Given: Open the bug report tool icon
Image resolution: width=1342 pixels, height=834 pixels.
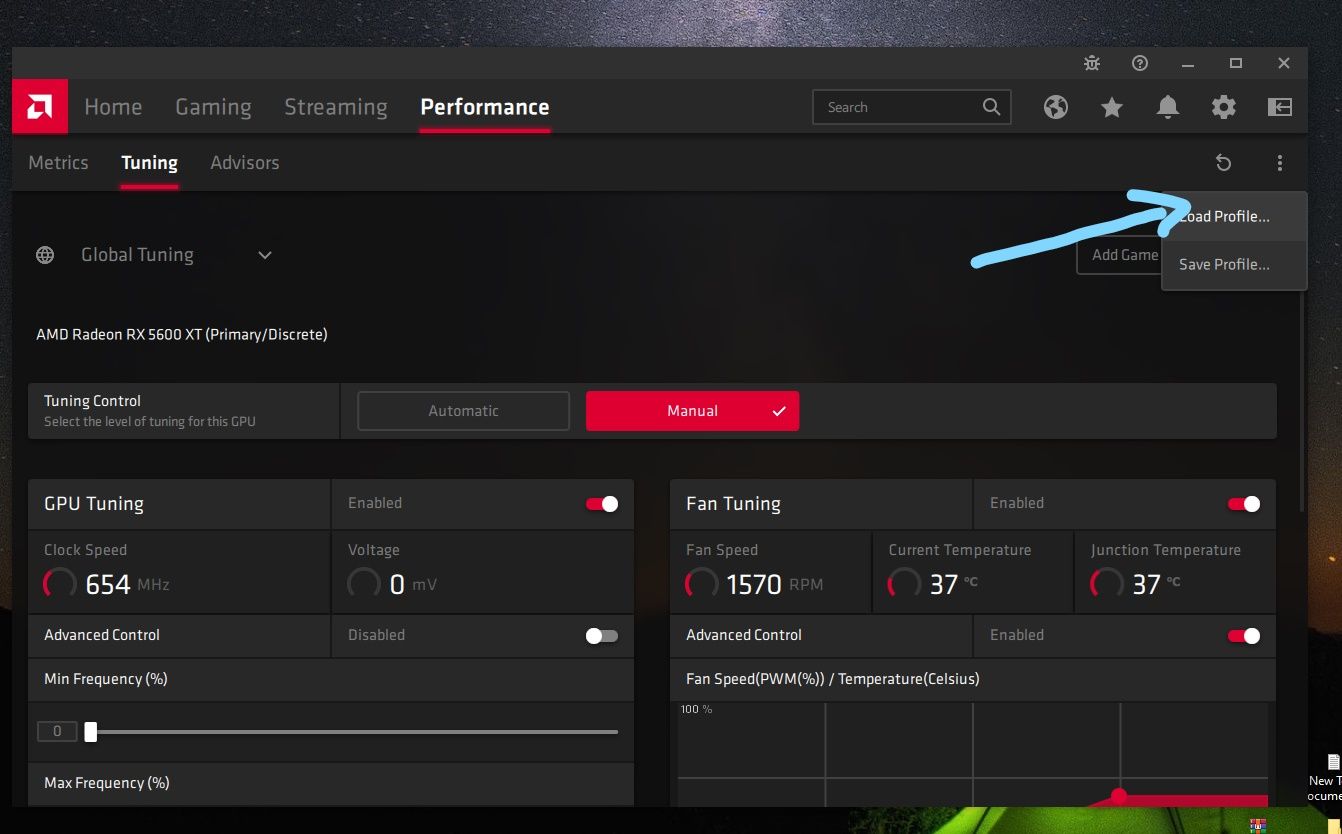Looking at the screenshot, I should point(1092,63).
